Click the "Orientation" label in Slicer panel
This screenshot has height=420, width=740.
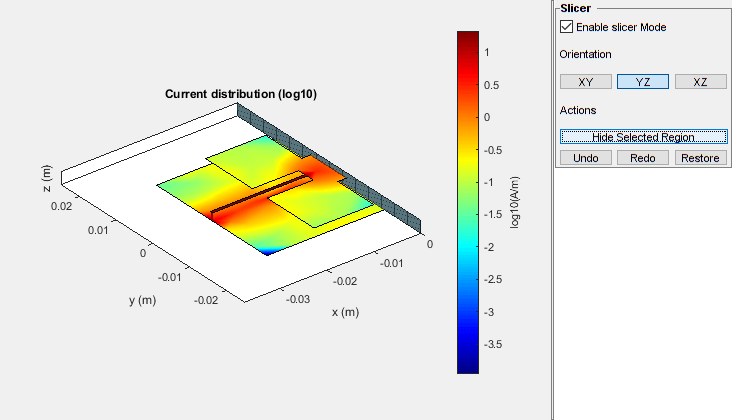585,54
